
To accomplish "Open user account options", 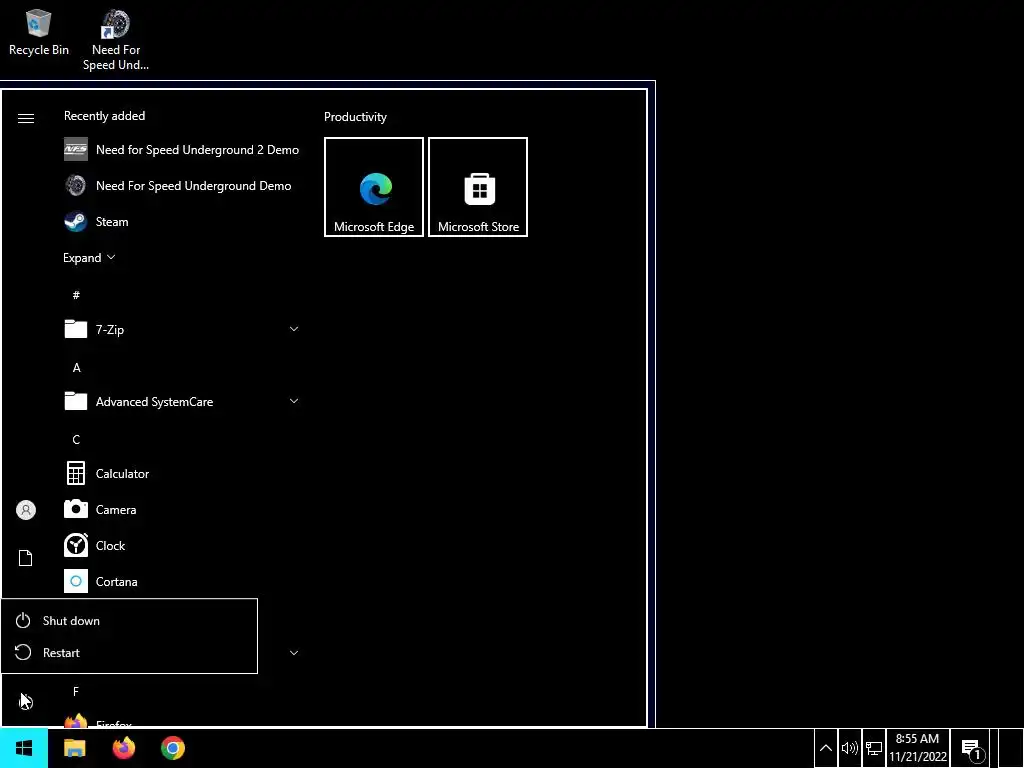I will point(25,510).
